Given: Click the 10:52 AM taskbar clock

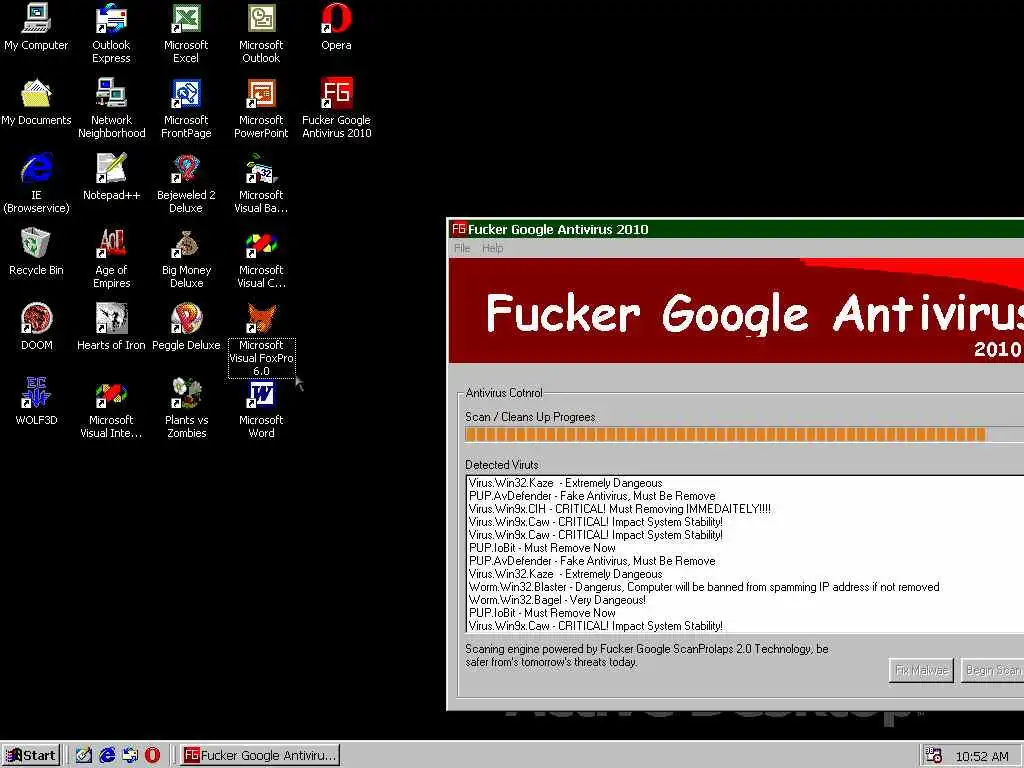Looking at the screenshot, I should click(x=982, y=756).
